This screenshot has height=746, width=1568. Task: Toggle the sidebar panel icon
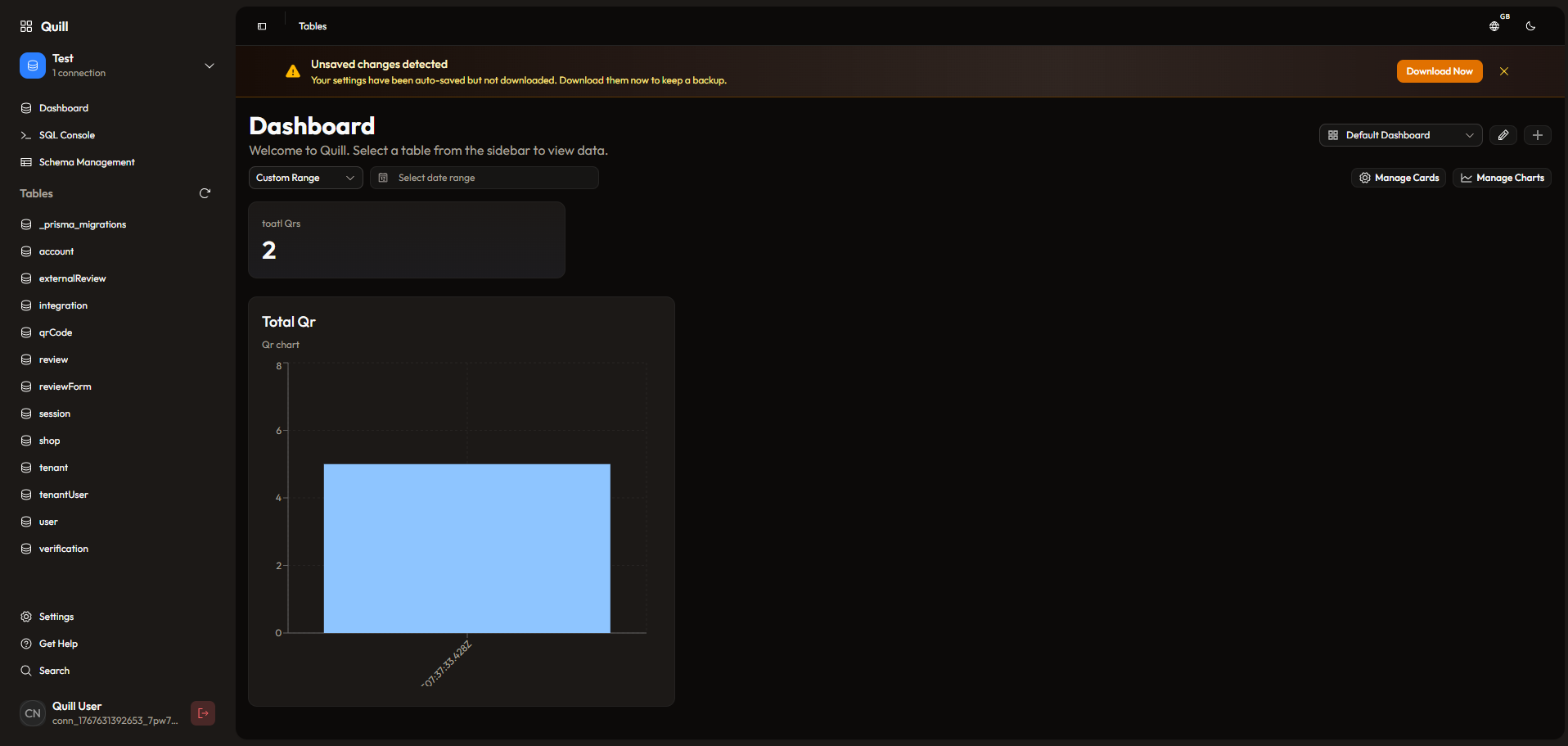[262, 26]
